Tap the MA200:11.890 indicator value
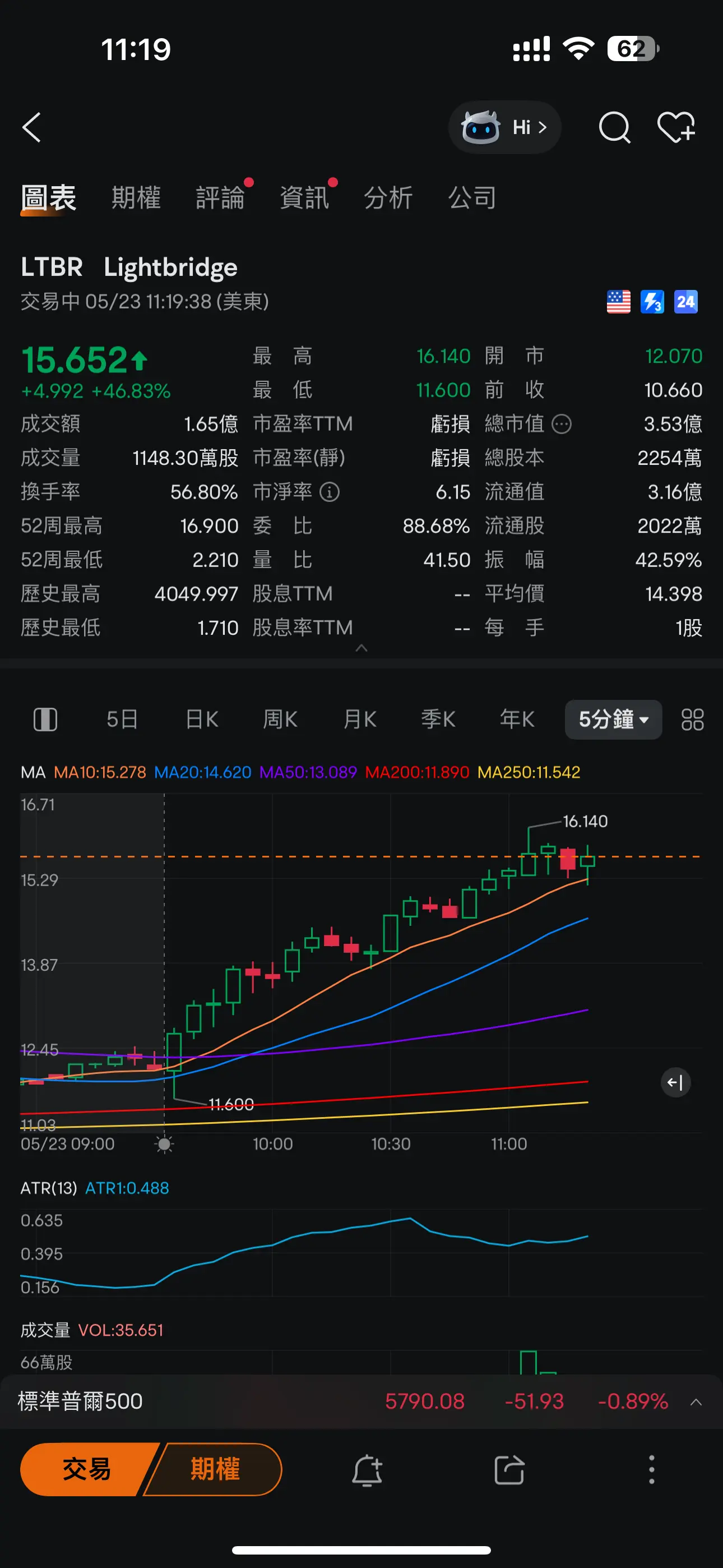The image size is (723, 1568). pos(417,772)
